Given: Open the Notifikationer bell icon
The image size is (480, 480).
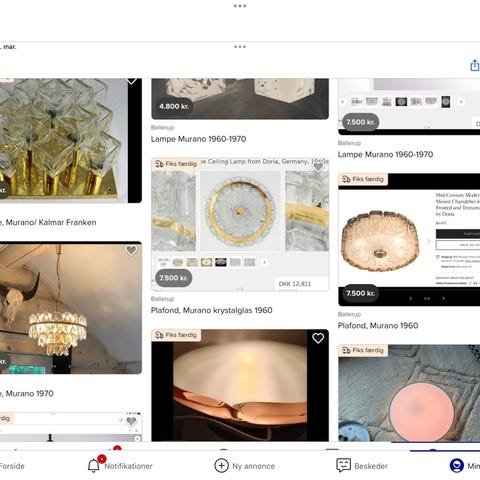Looking at the screenshot, I should [94, 465].
